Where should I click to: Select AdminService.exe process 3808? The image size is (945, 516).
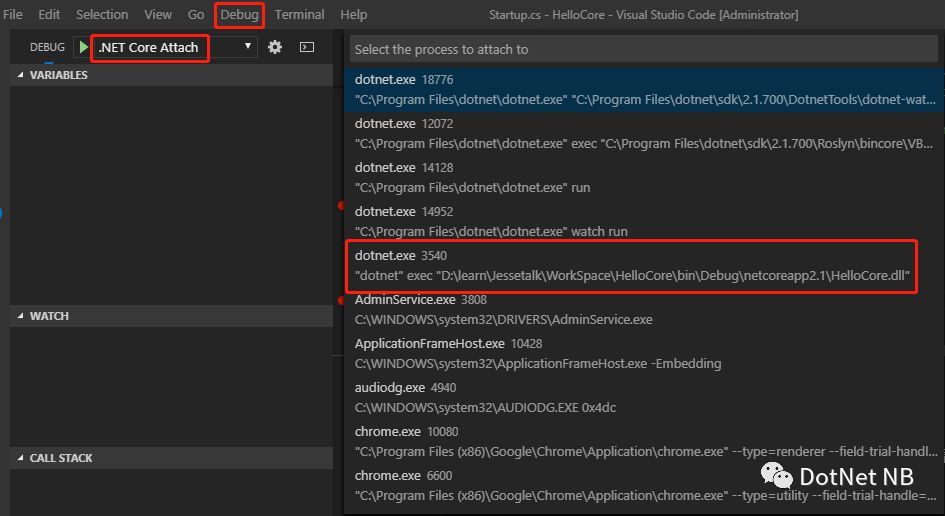coord(644,309)
